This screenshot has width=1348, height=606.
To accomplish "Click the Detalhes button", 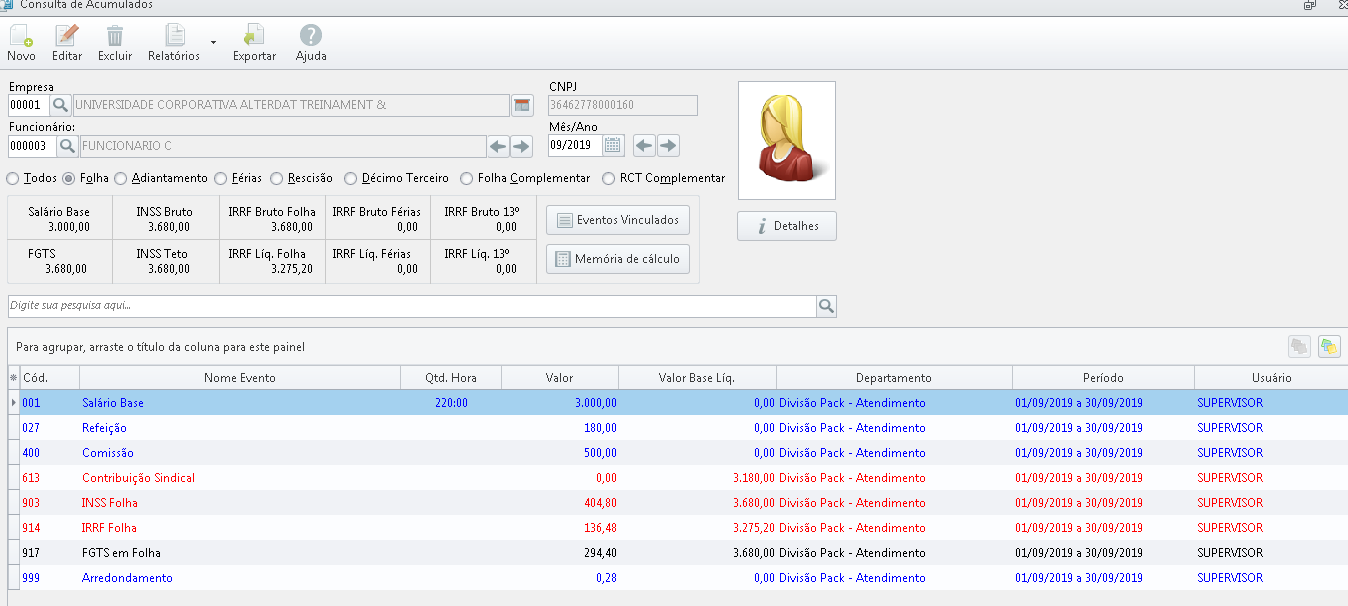I will [787, 226].
